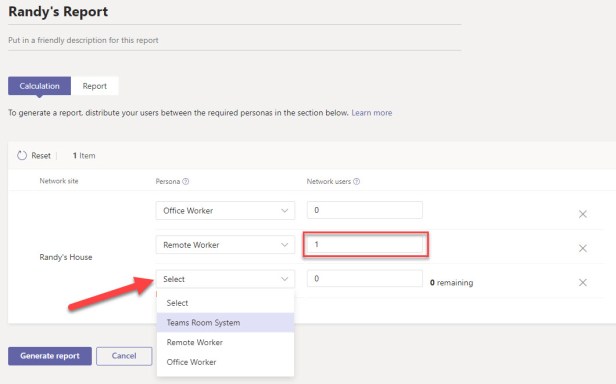Click the Persona column header text
The height and width of the screenshot is (384, 616).
pos(168,182)
